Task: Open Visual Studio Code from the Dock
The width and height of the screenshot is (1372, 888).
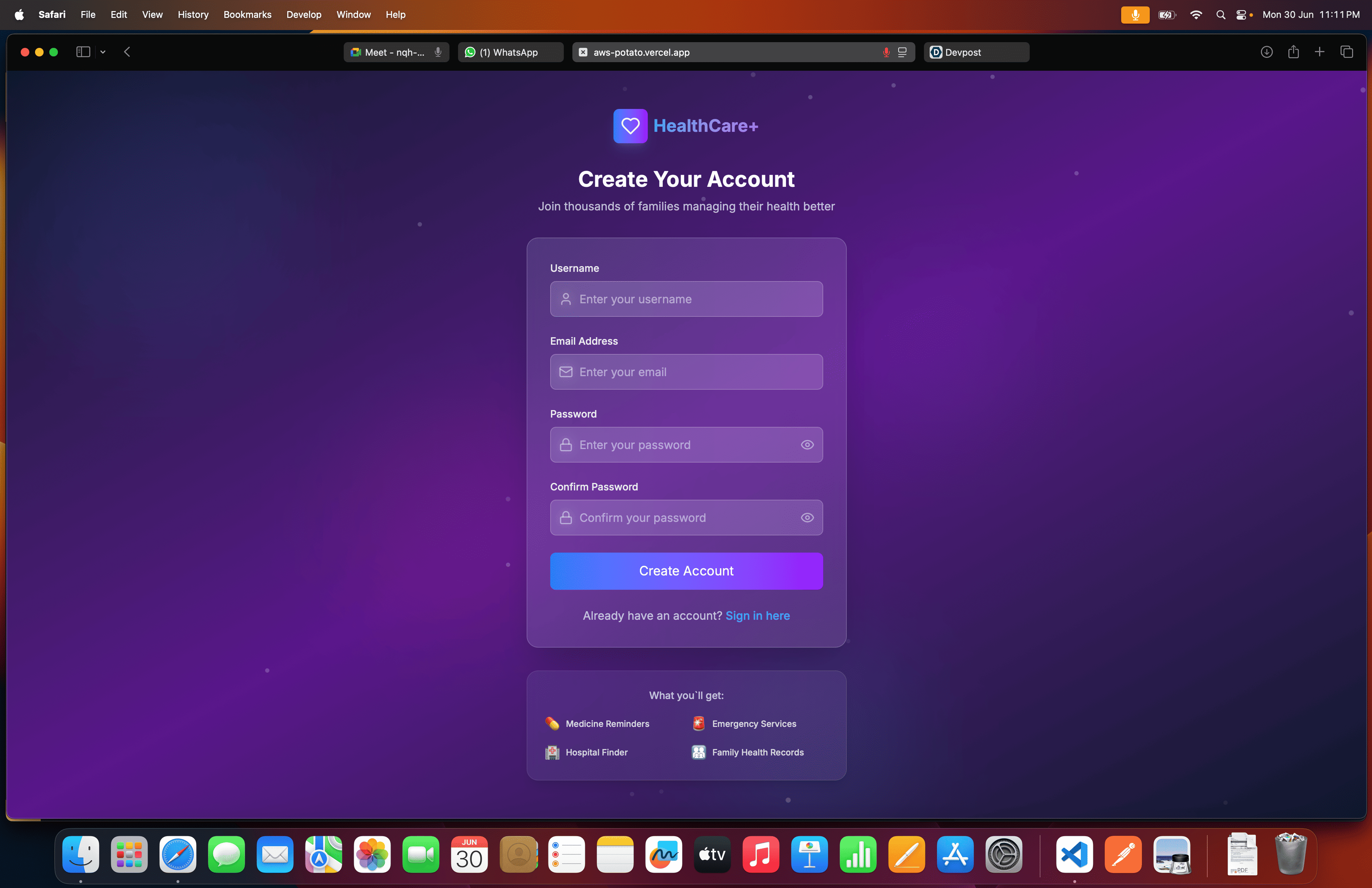Action: 1074,854
